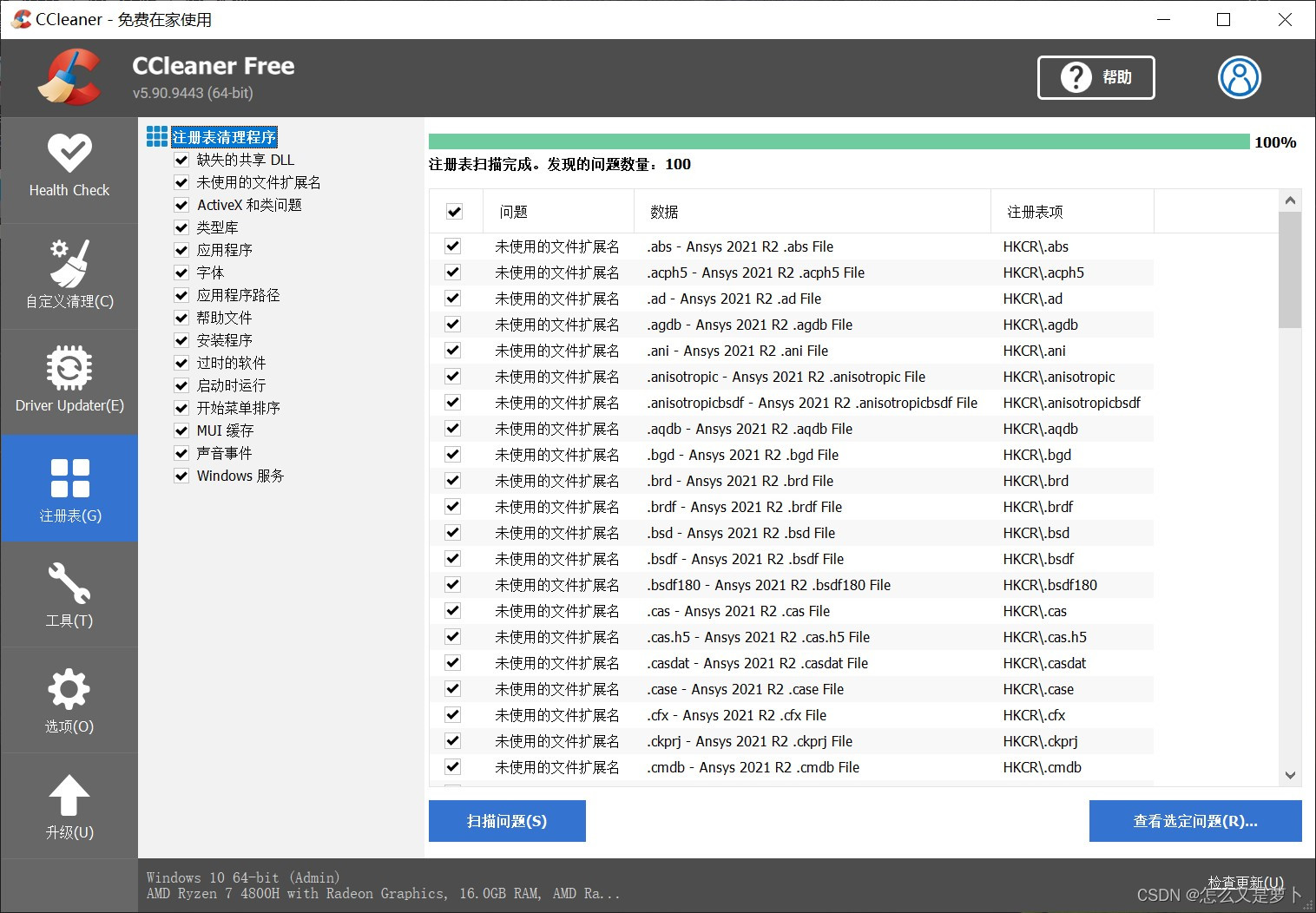Click scrollbar up arrow in results list

(1290, 200)
